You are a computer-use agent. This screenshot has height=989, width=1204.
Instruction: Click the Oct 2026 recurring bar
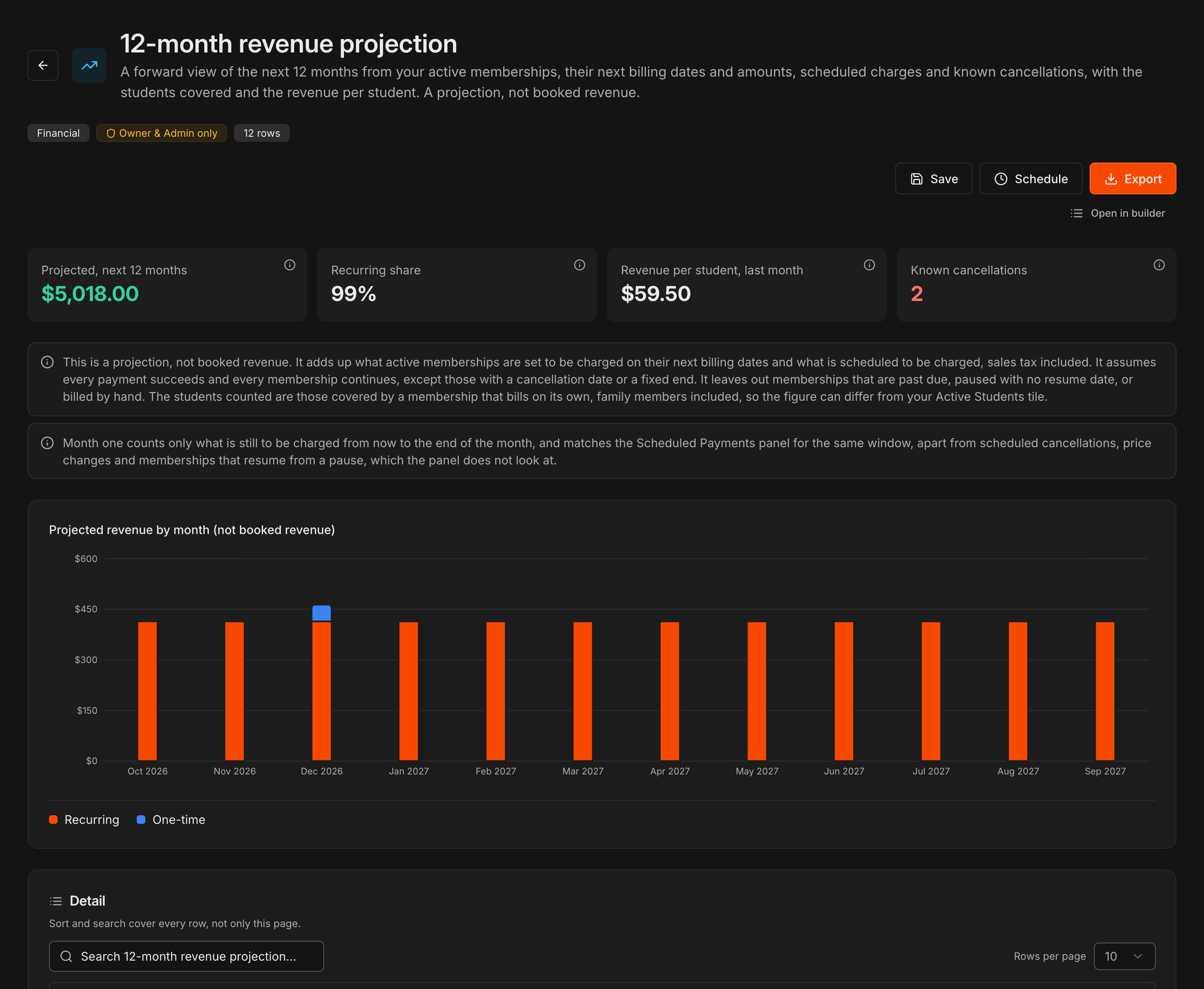[x=147, y=691]
